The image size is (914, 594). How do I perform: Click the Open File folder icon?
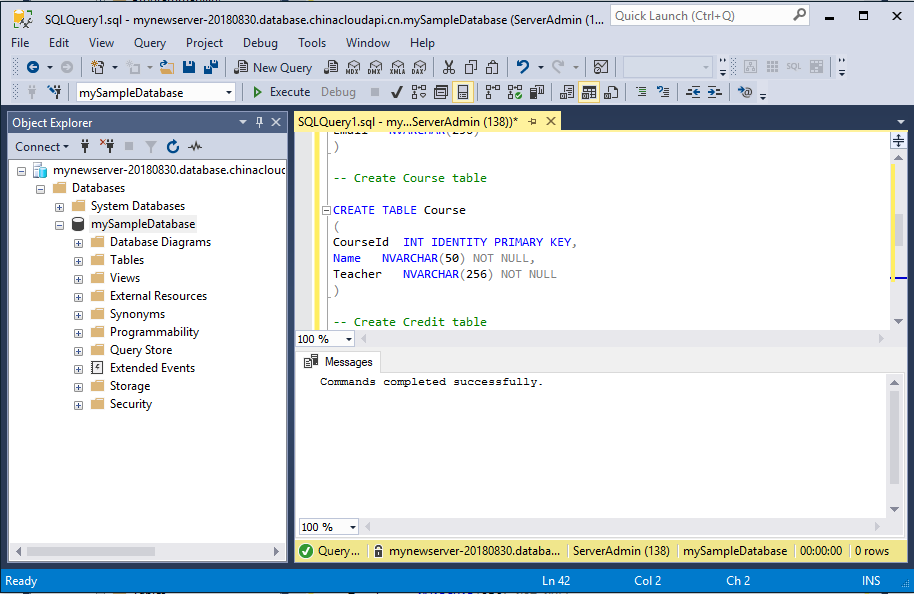click(x=166, y=67)
